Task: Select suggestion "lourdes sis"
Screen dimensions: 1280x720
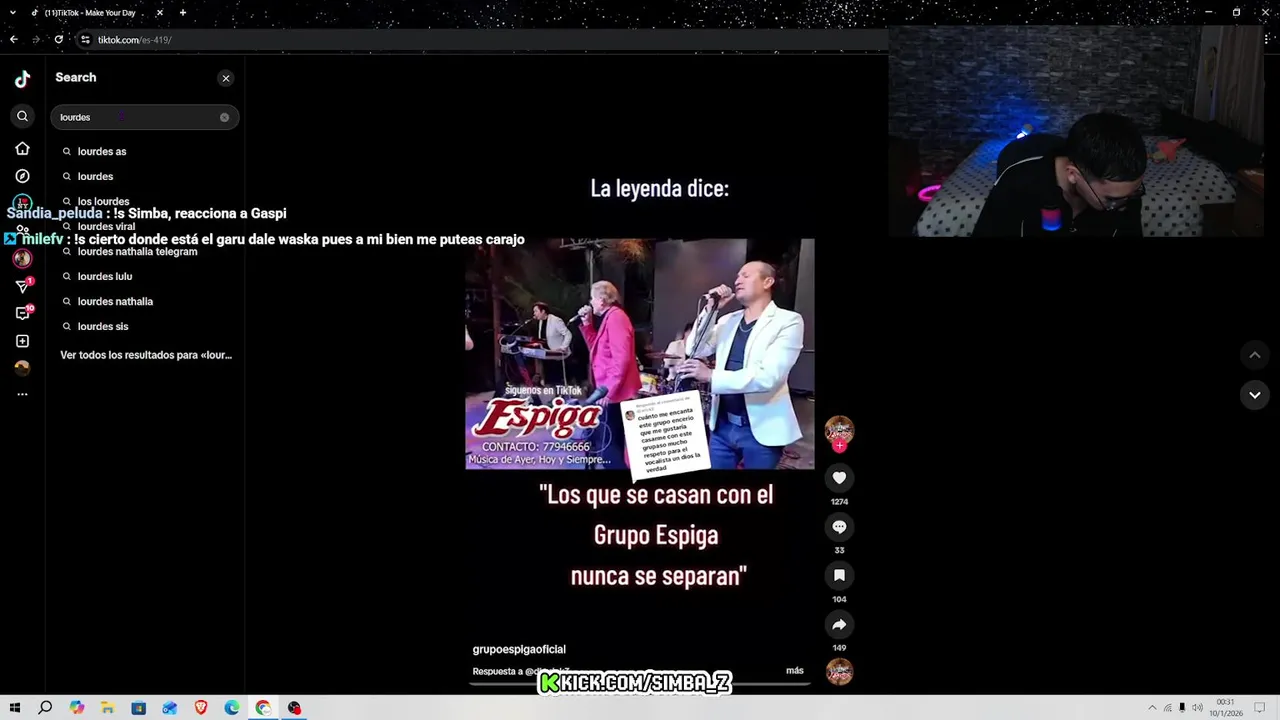Action: tap(103, 326)
